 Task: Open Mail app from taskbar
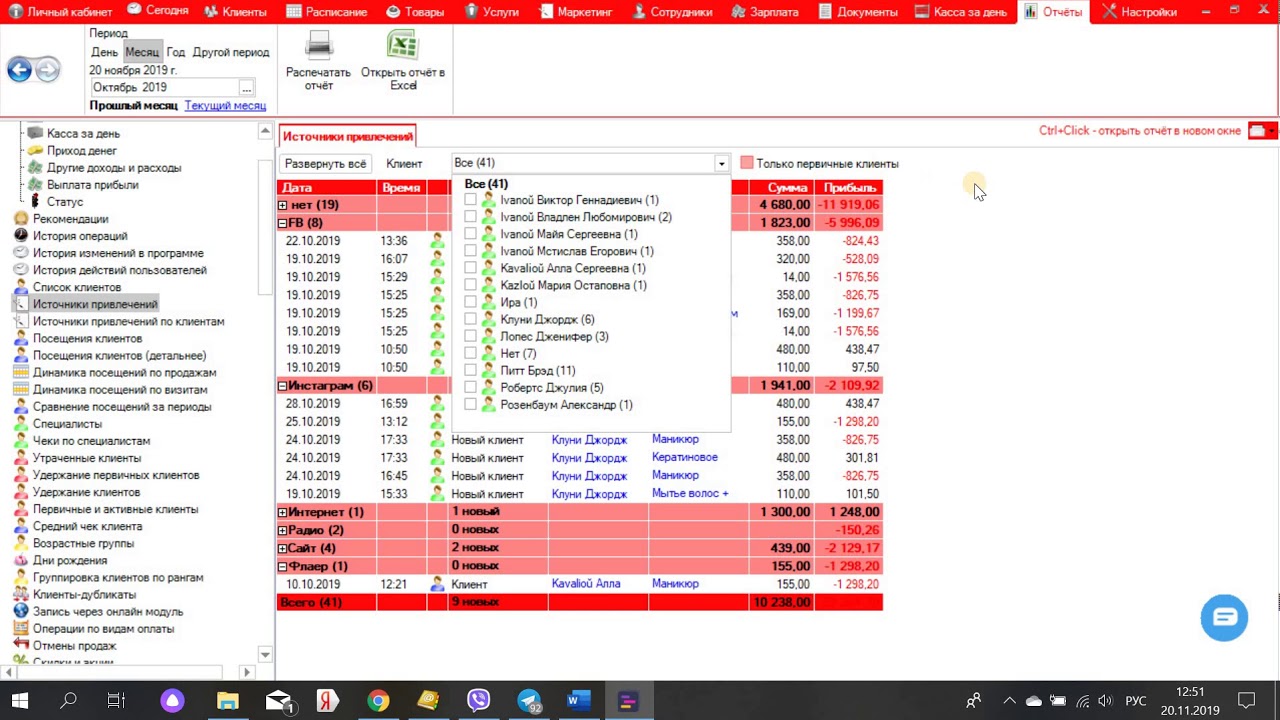click(278, 700)
